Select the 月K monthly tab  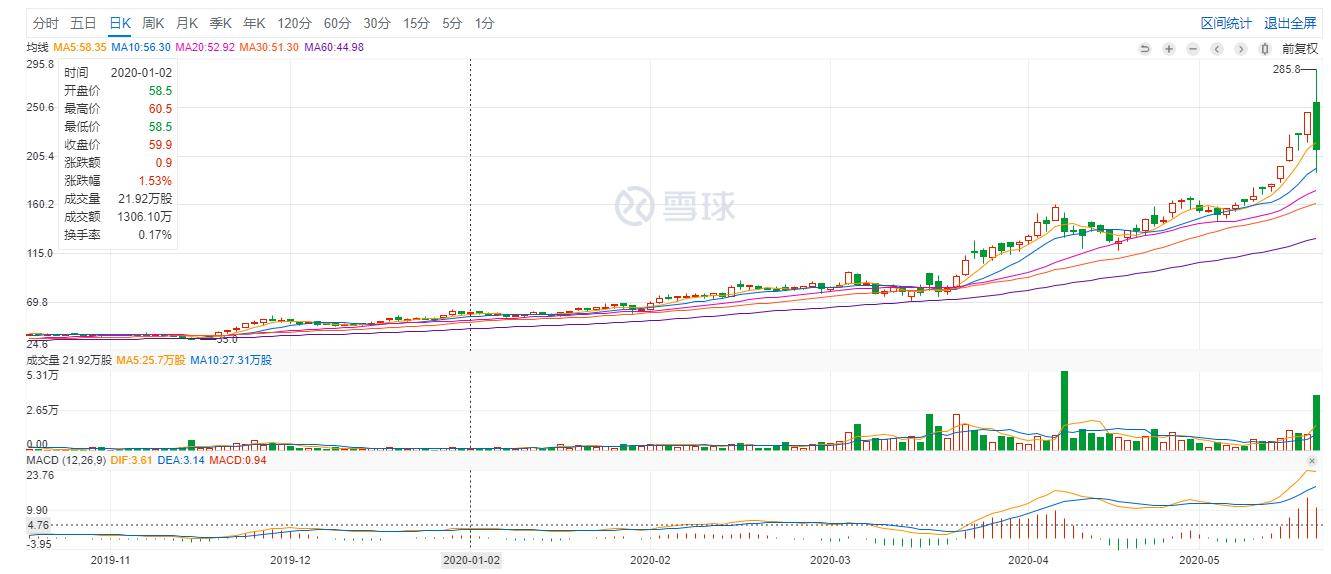coord(187,23)
